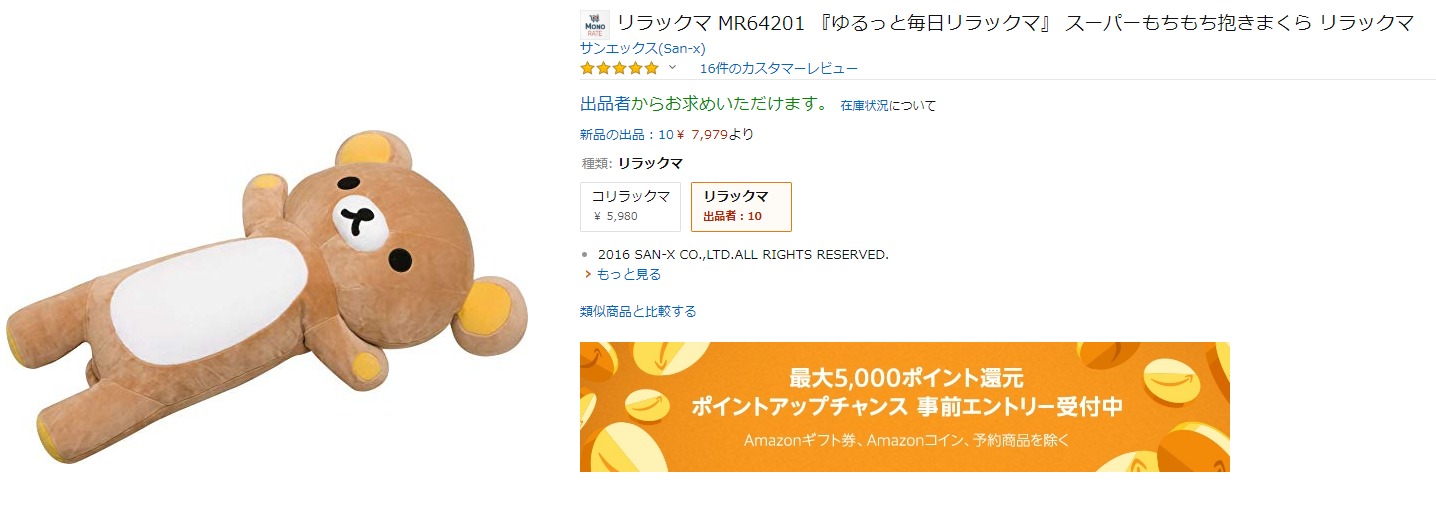Expand もっと見る to show more details
Image resolution: width=1436 pixels, height=518 pixels.
(628, 274)
